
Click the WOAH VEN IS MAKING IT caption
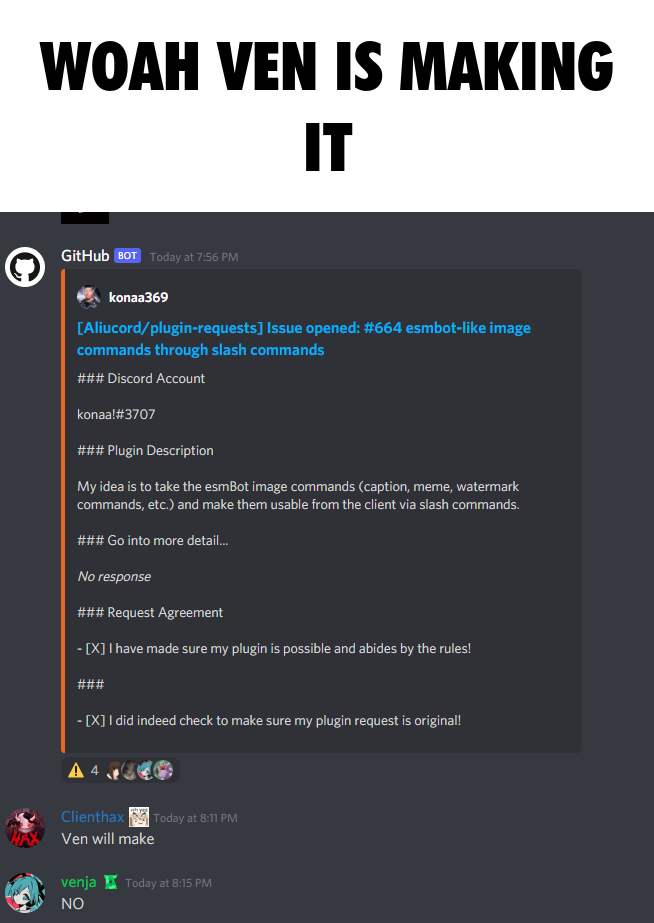point(327,106)
